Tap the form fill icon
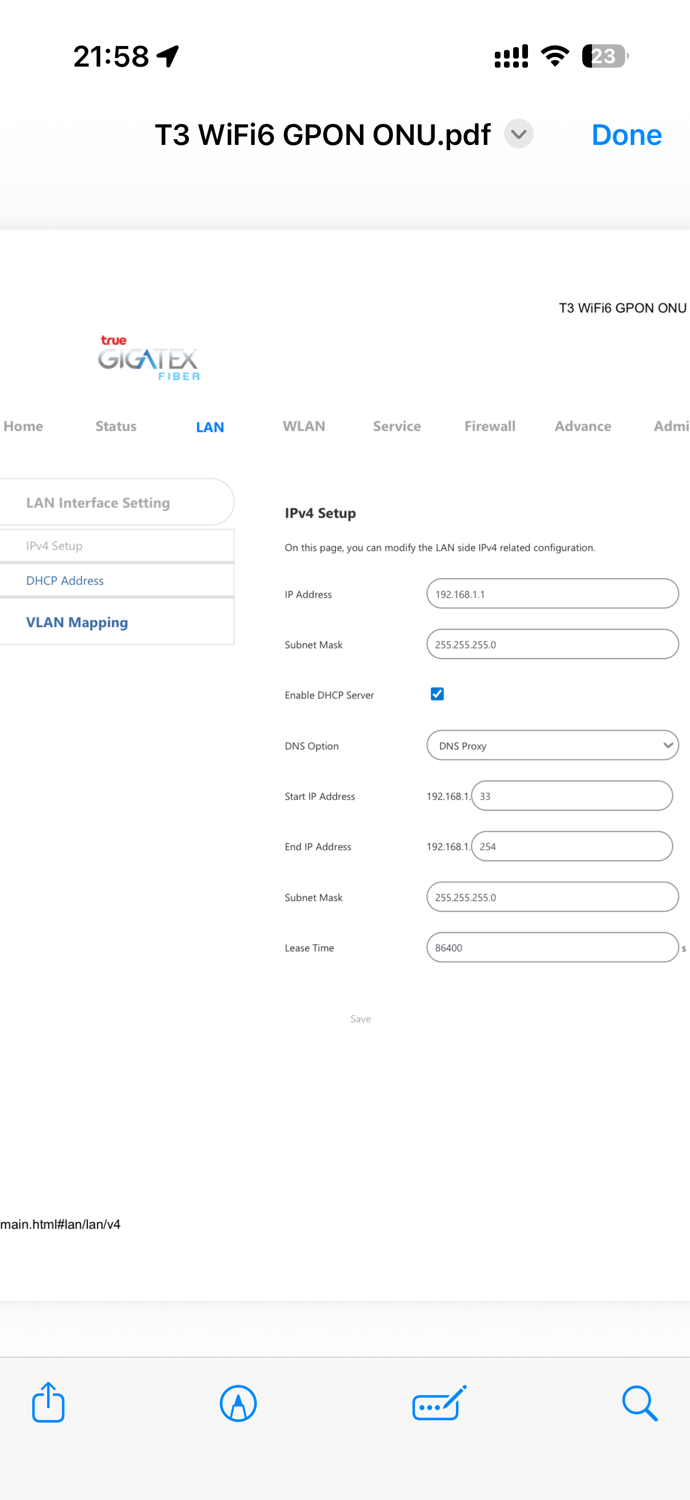Viewport: 690px width, 1500px height. [x=439, y=1403]
